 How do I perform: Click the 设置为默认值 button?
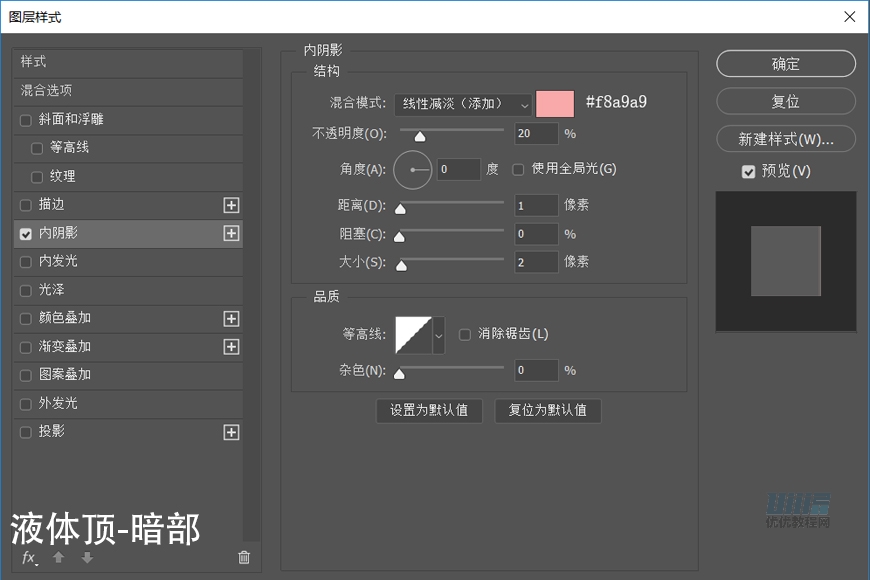tap(429, 411)
